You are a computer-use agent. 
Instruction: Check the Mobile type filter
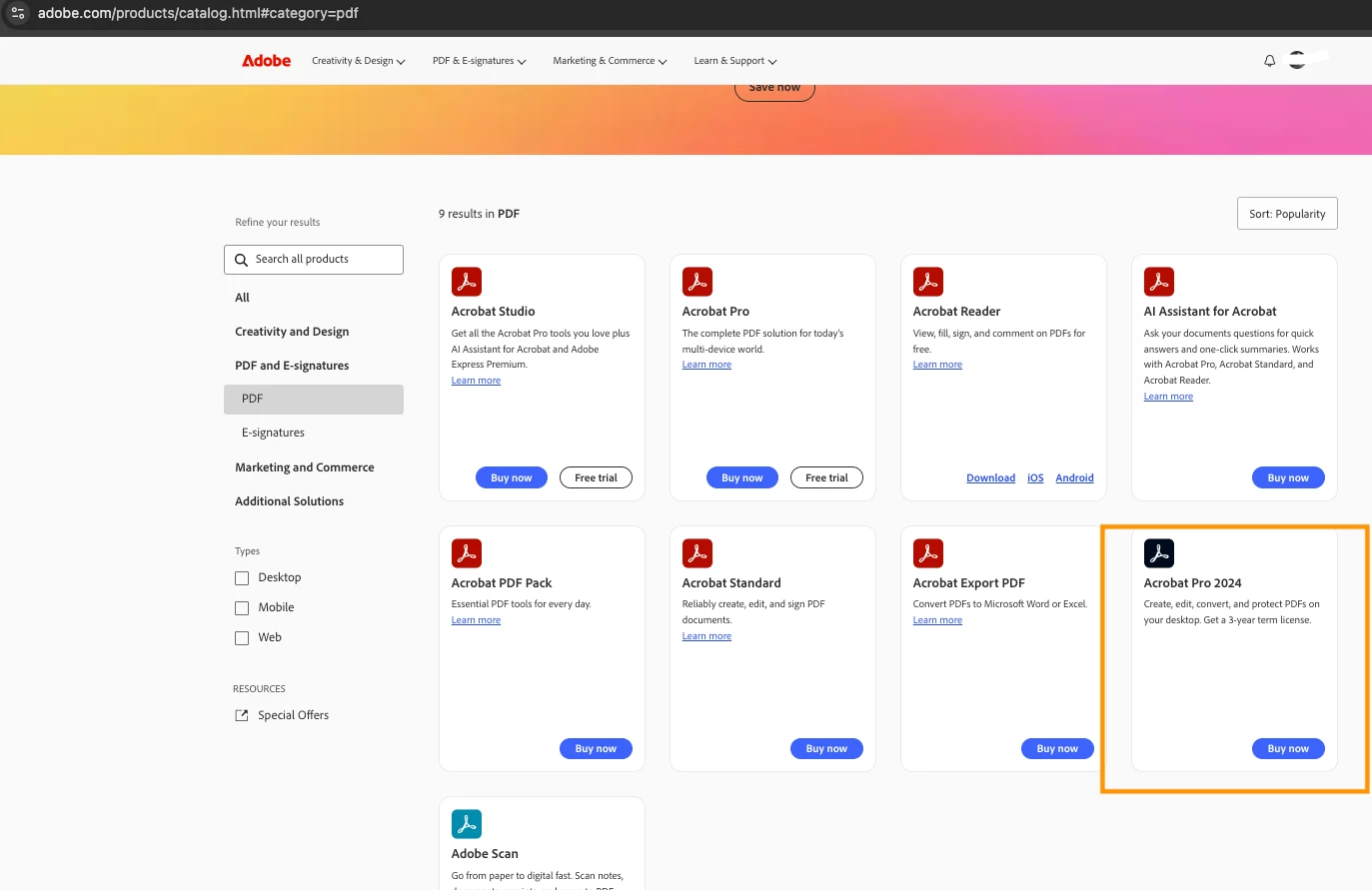[x=242, y=608]
